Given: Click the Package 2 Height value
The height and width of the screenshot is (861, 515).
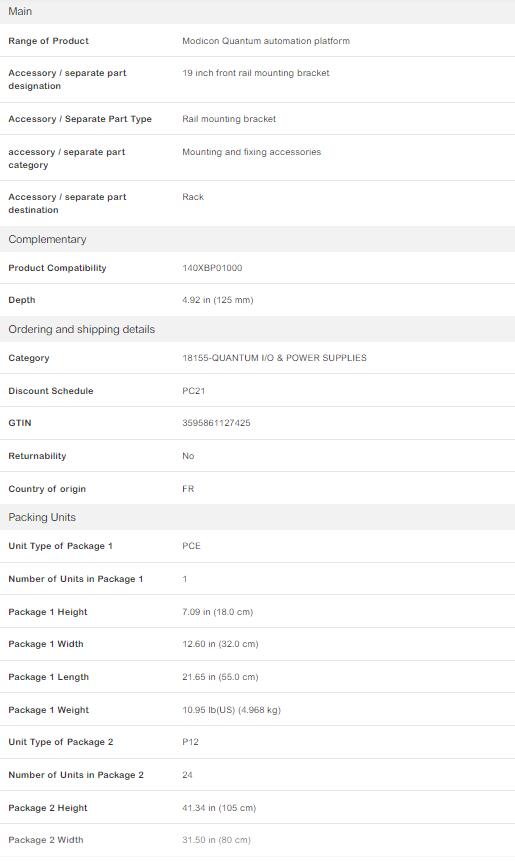Looking at the screenshot, I should (x=219, y=808).
